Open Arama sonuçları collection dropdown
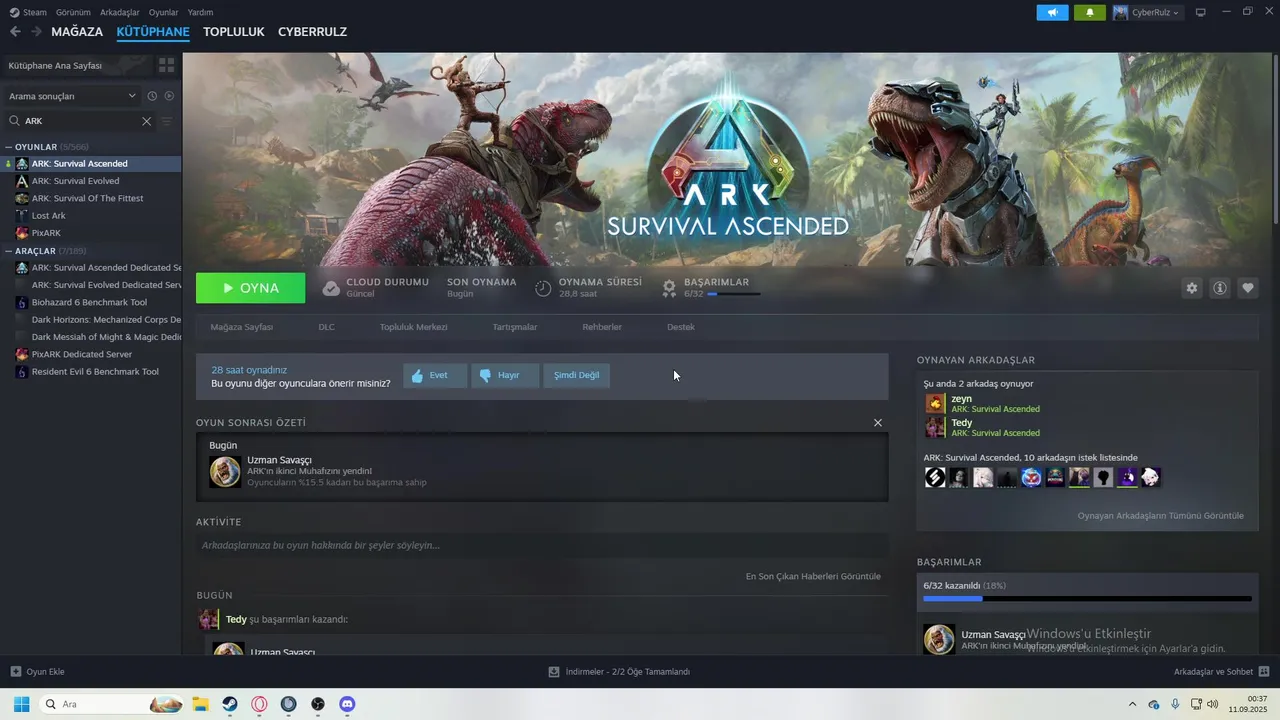 point(72,96)
